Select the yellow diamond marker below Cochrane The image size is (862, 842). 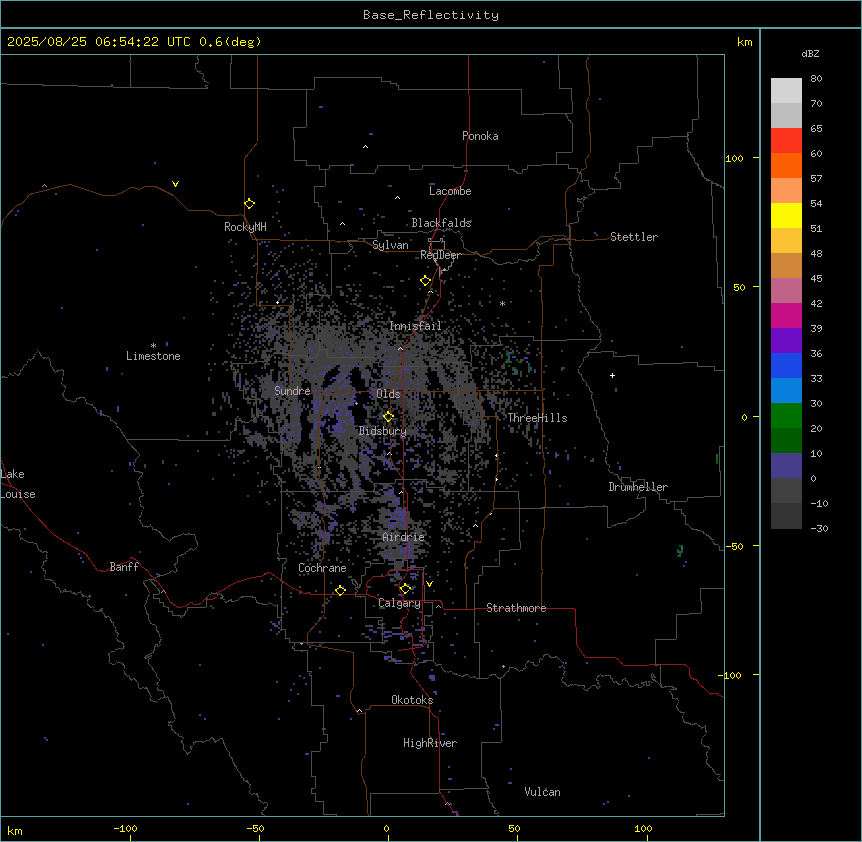[x=340, y=590]
